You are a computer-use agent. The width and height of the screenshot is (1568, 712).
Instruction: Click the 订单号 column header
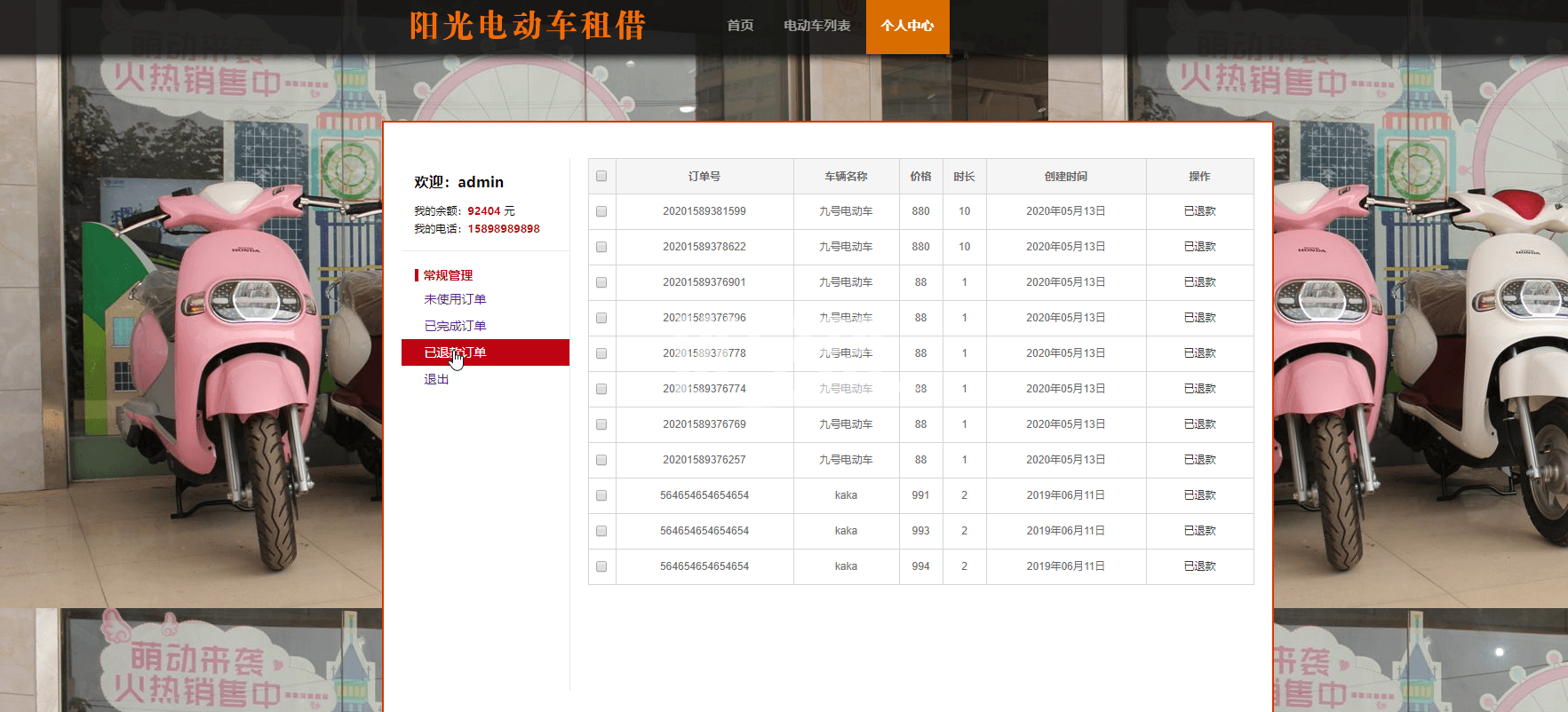click(704, 177)
